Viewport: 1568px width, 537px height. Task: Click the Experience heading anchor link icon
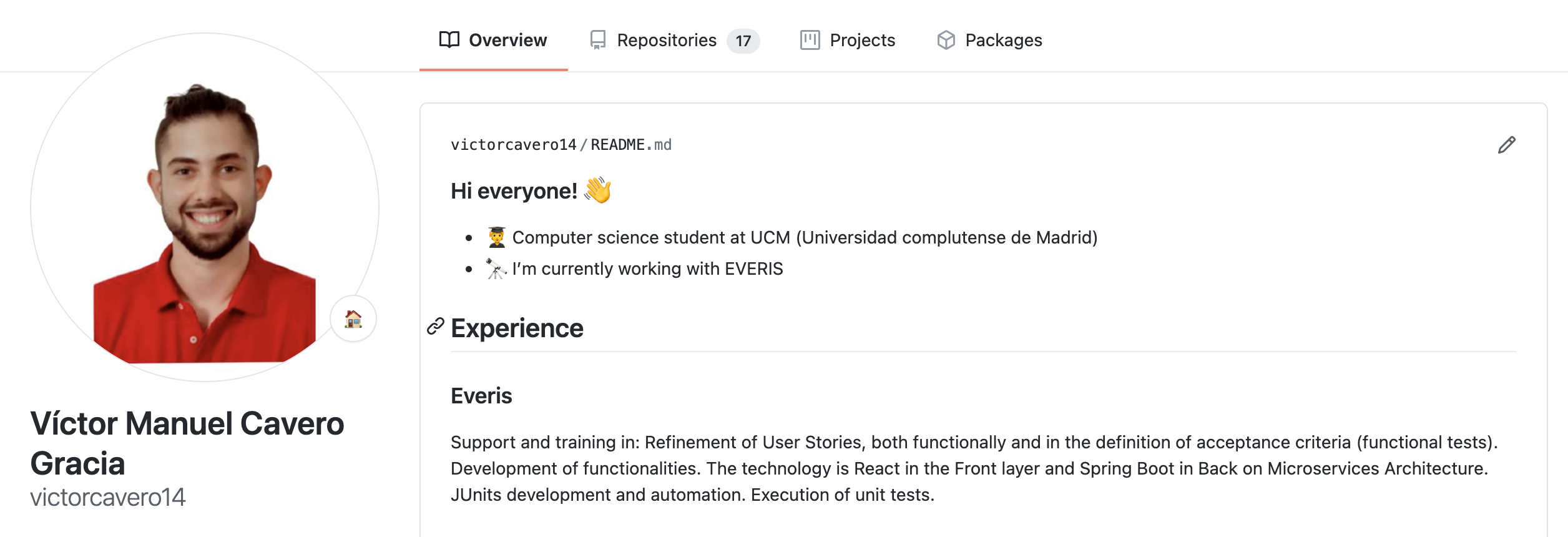436,326
